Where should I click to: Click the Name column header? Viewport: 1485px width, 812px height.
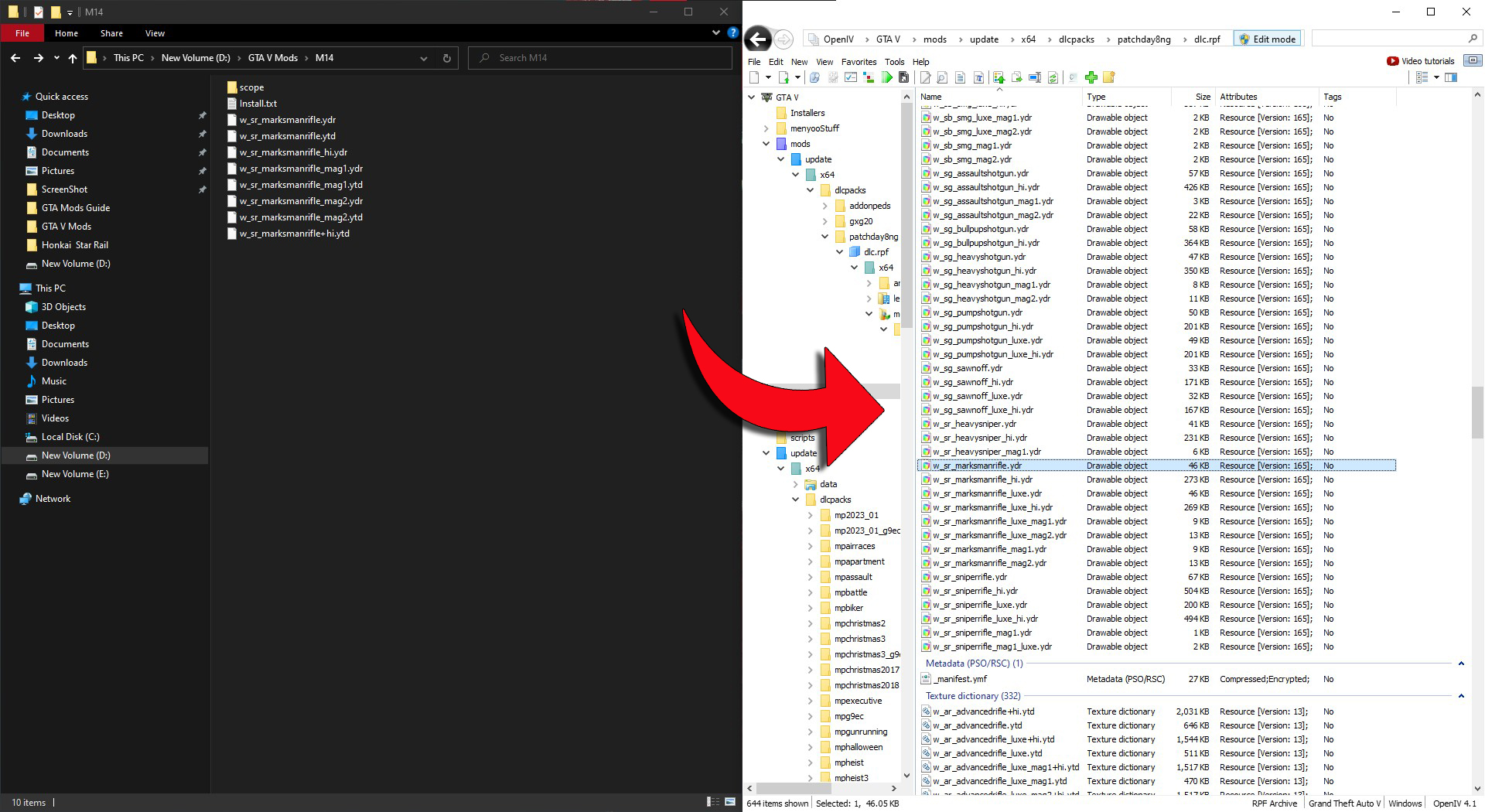click(x=931, y=97)
